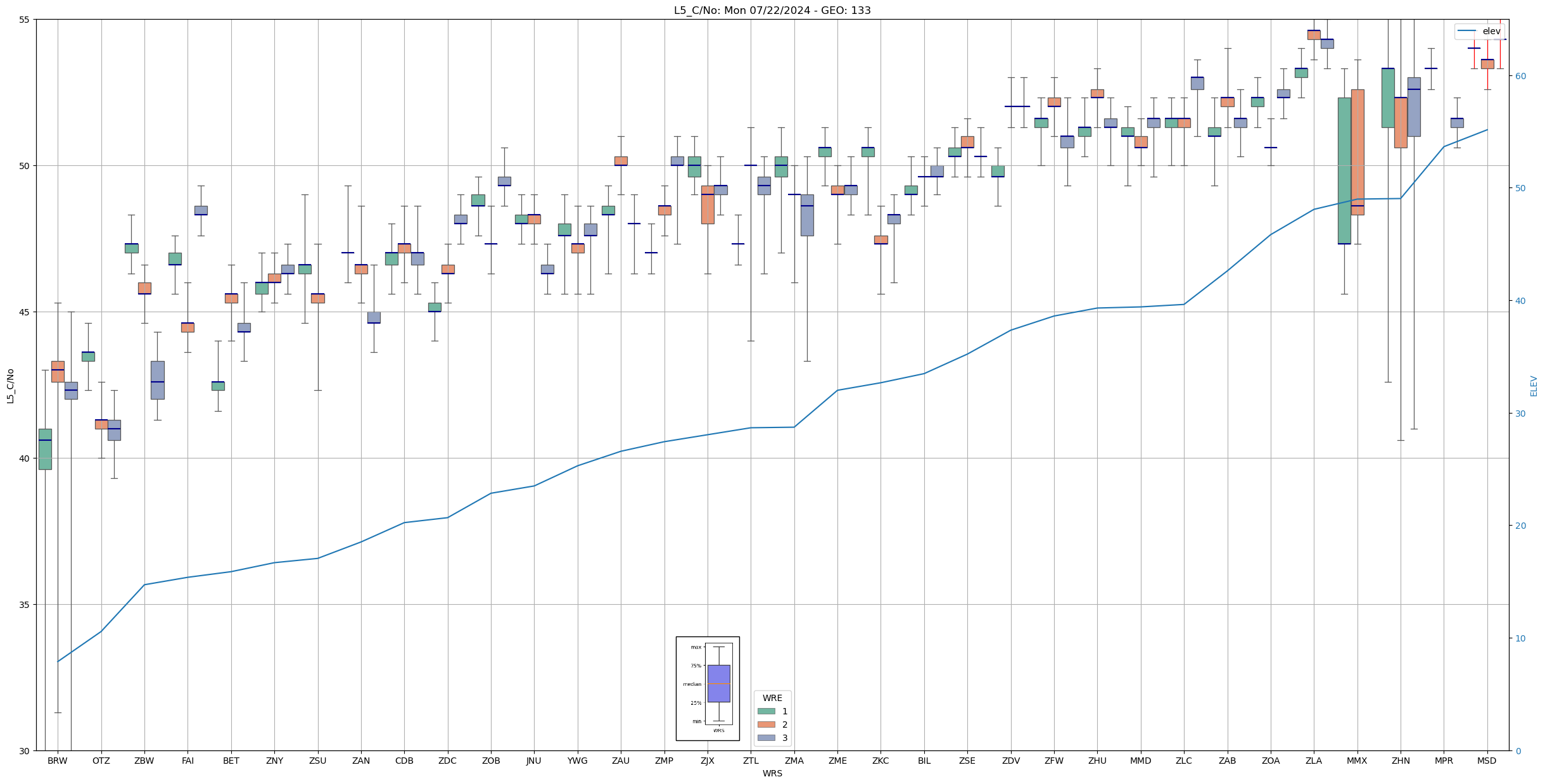1545x784 pixels.
Task: Click the ZOB x-axis label
Action: (x=491, y=761)
